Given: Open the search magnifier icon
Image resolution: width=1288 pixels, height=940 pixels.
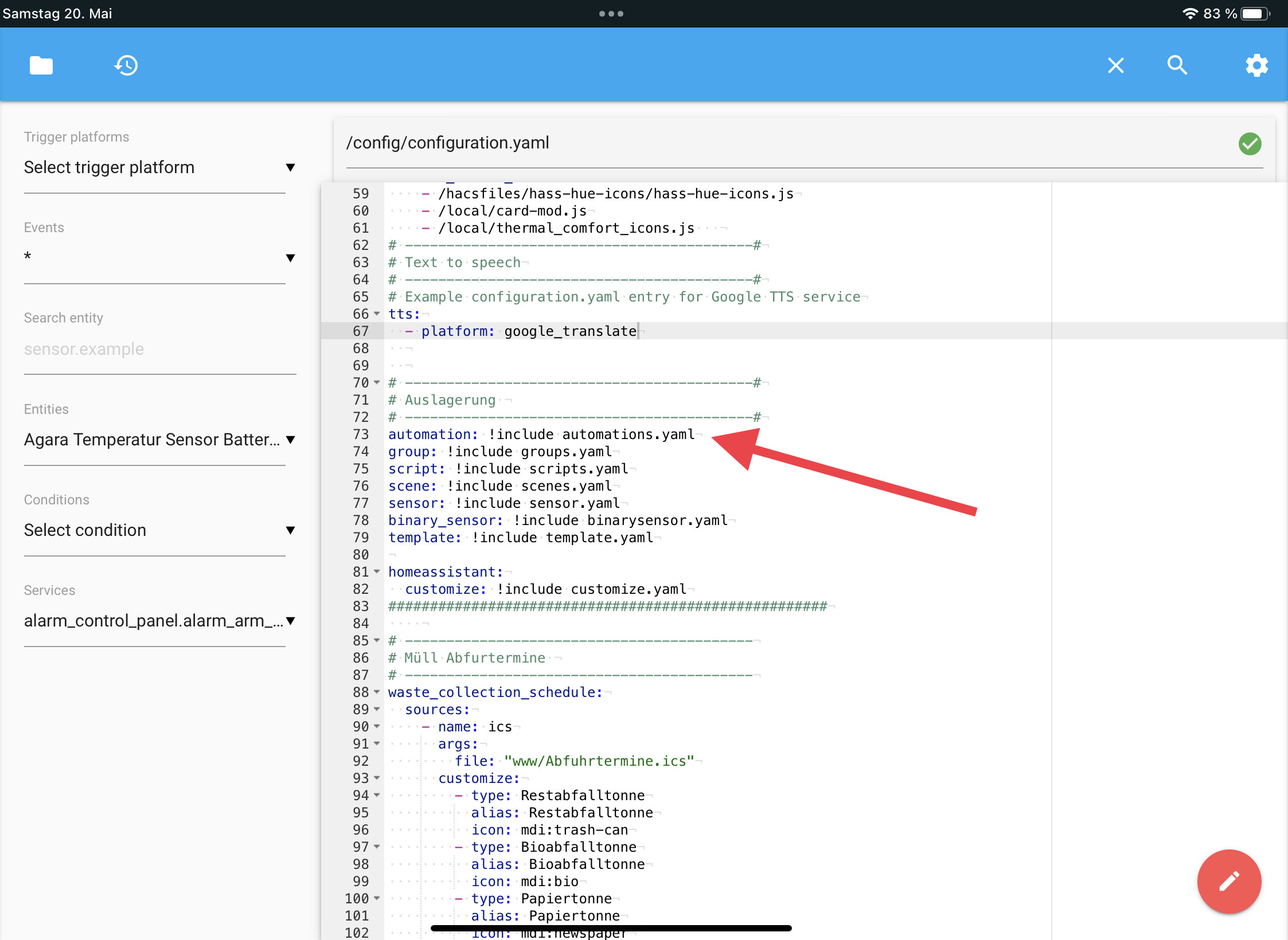Looking at the screenshot, I should tap(1177, 65).
